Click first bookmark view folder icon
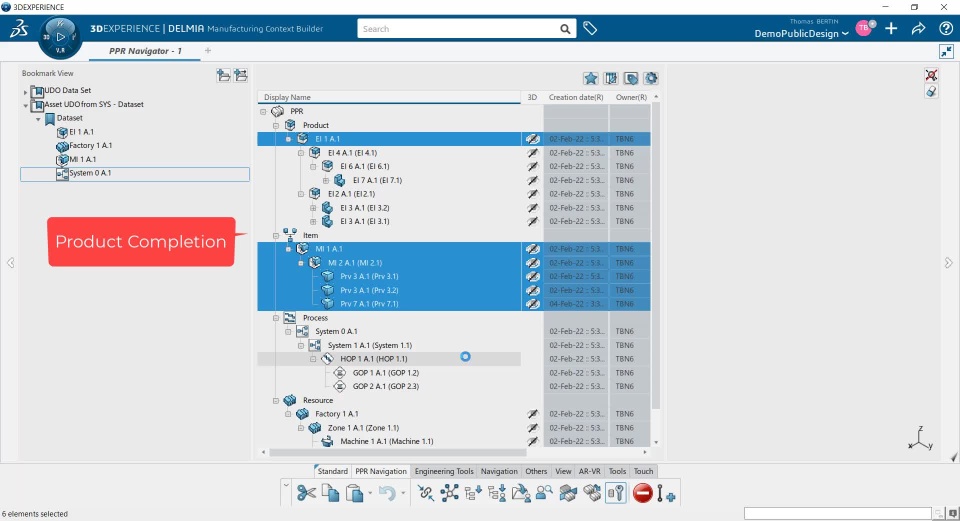This screenshot has width=960, height=521. click(223, 75)
